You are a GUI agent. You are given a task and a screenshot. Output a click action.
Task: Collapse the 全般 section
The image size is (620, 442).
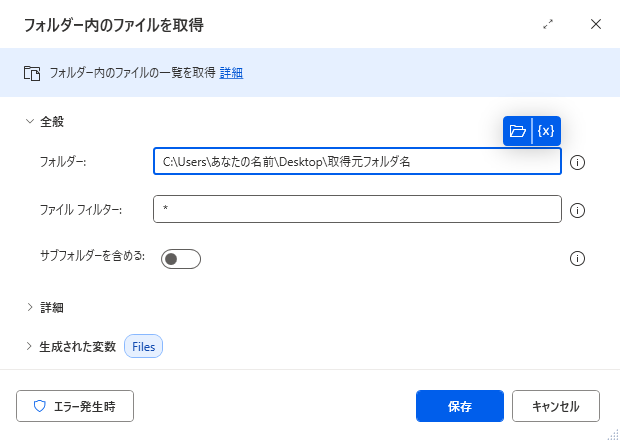(44, 121)
